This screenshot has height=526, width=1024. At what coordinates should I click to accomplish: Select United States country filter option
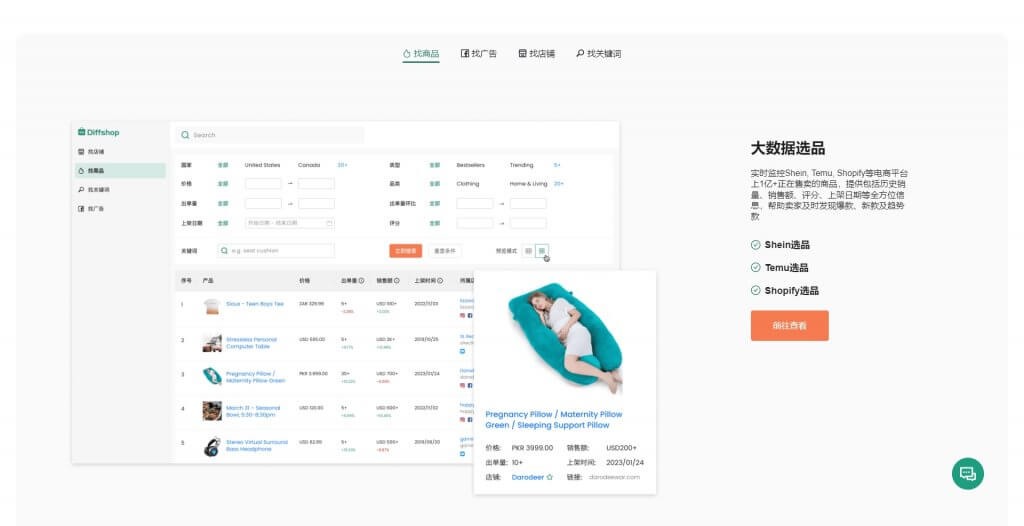262,165
